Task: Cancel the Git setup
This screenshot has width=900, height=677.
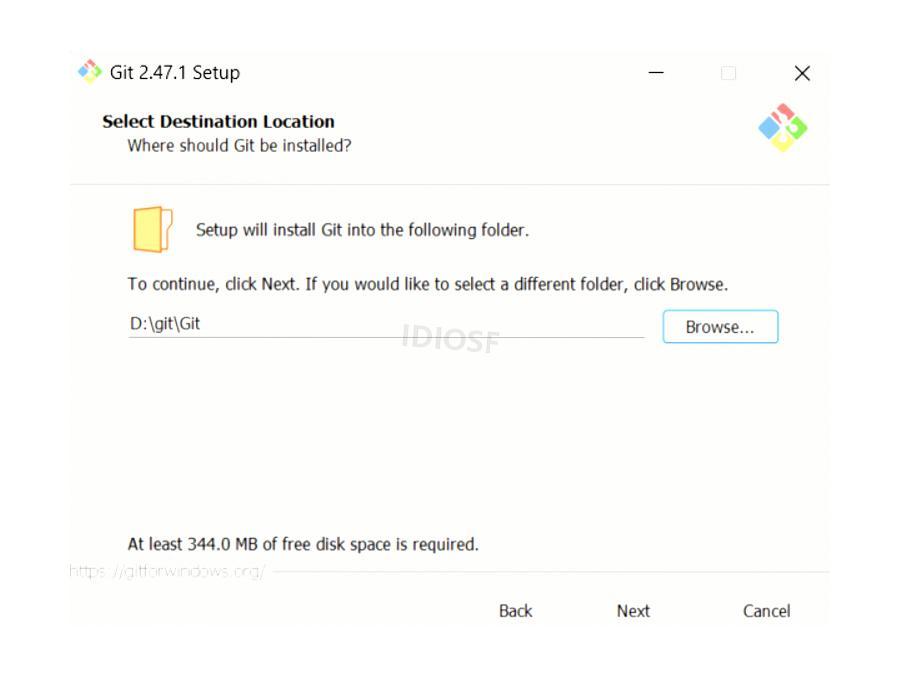Action: coord(766,611)
